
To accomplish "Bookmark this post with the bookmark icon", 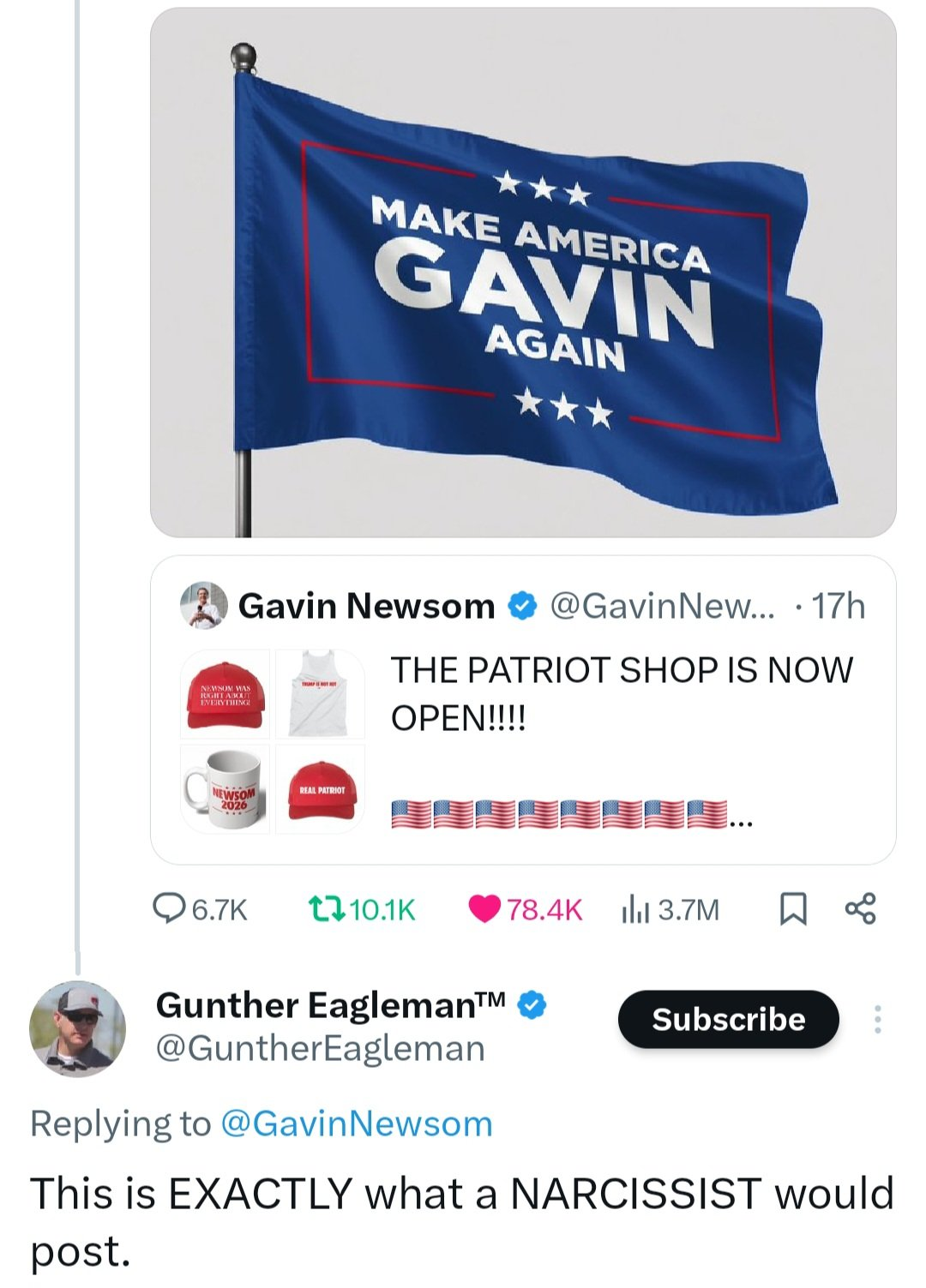I will [x=793, y=908].
